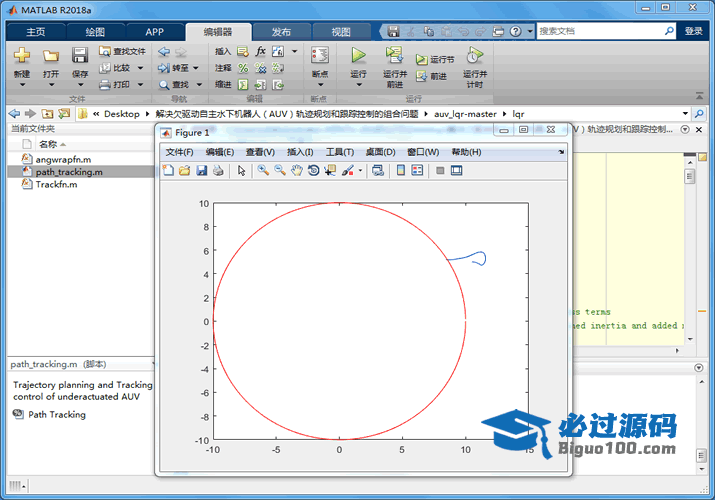Expand the Compare (比较) dropdown arrow
715x500 pixels.
[x=140, y=68]
